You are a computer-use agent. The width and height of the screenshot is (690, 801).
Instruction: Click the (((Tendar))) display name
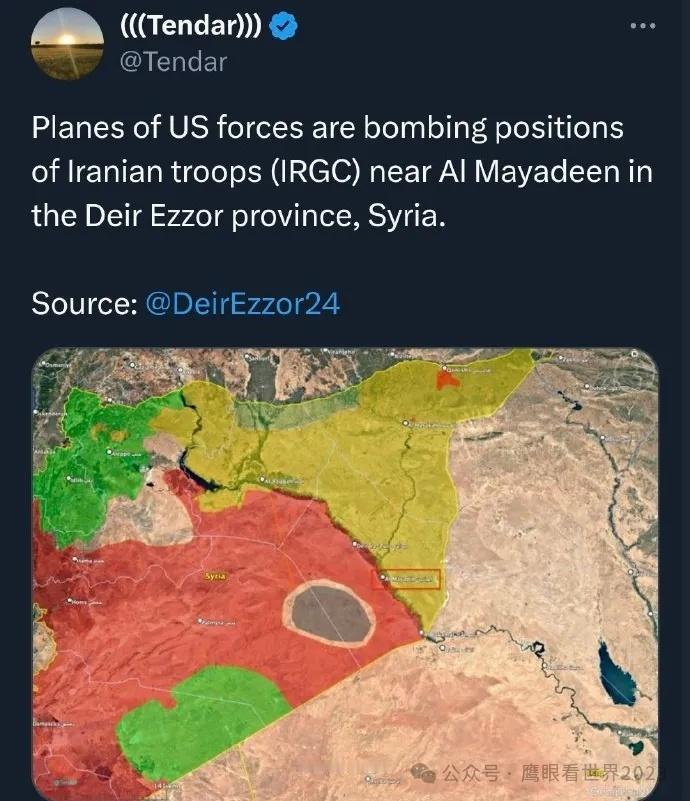[x=191, y=25]
